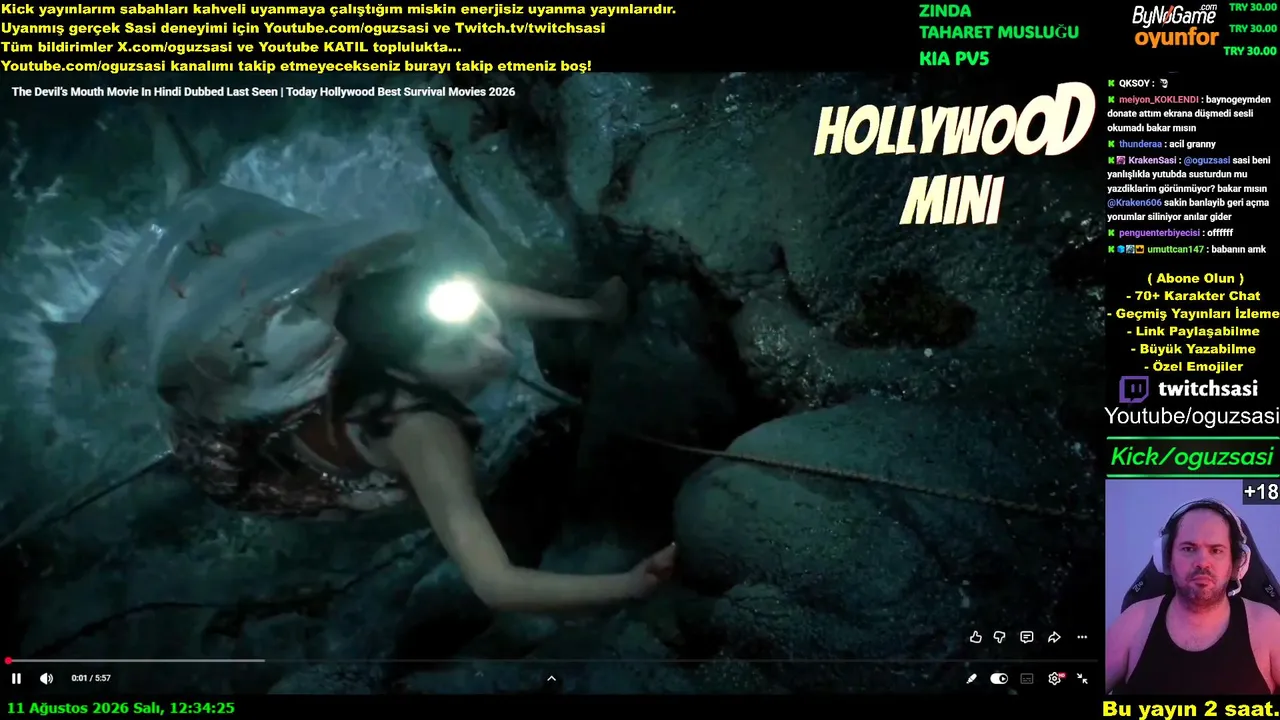Viewport: 1280px width, 720px height.
Task: Click the video title 'The Devil's Mouth Movie'
Action: (x=263, y=92)
